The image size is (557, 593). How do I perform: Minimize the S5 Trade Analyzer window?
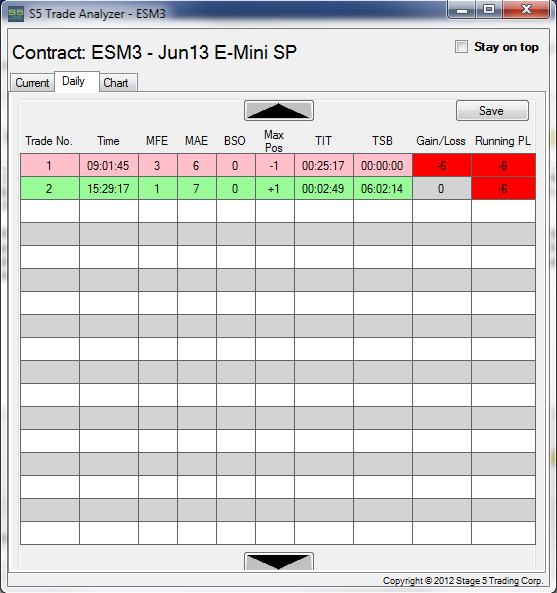click(461, 9)
